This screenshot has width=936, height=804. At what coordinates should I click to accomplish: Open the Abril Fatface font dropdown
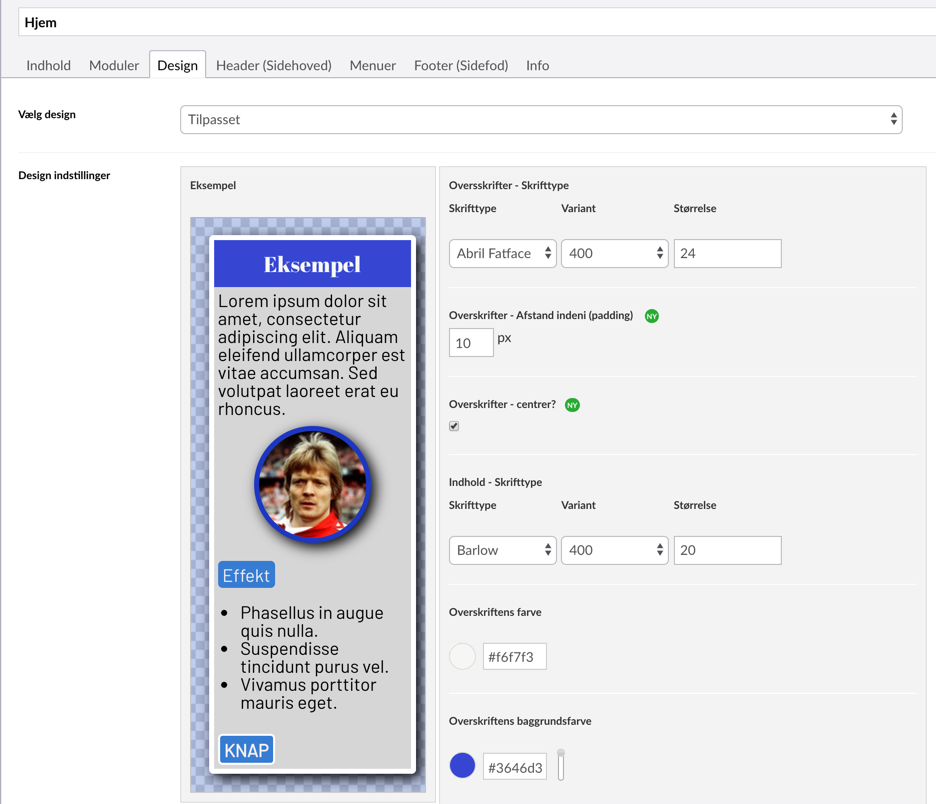(x=503, y=254)
